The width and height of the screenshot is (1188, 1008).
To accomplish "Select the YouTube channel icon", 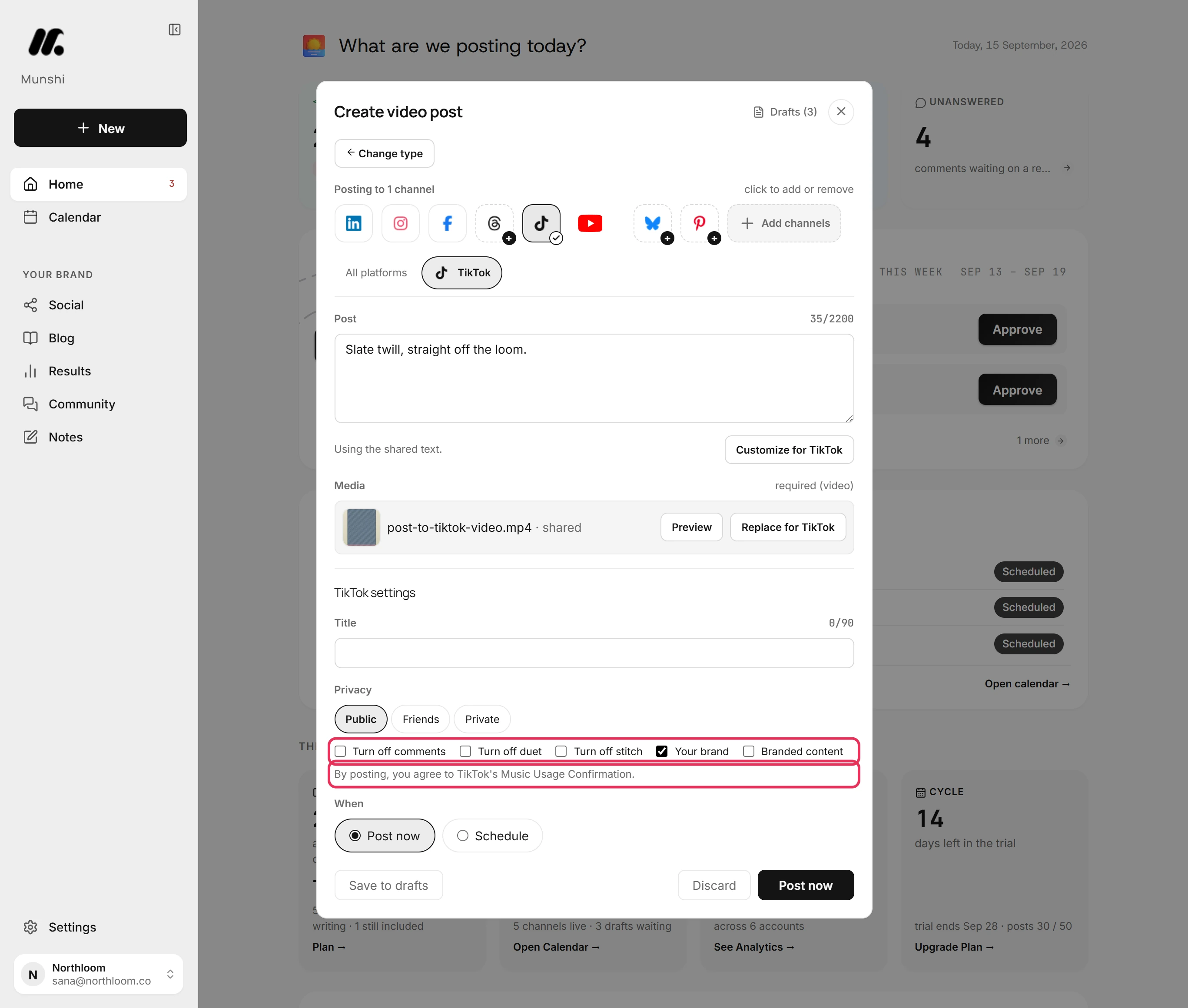I will 590,223.
